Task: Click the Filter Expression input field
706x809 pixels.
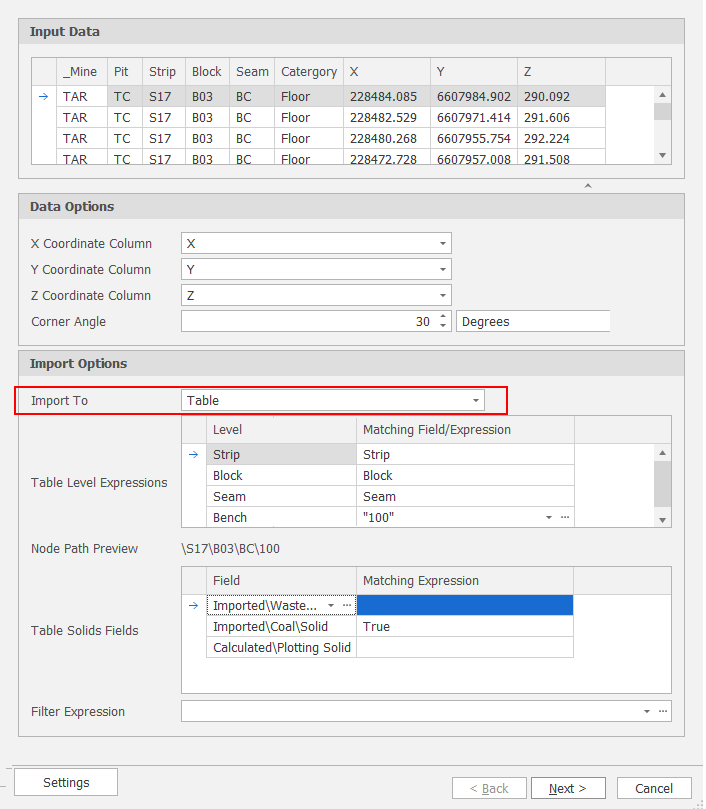Action: click(410, 712)
